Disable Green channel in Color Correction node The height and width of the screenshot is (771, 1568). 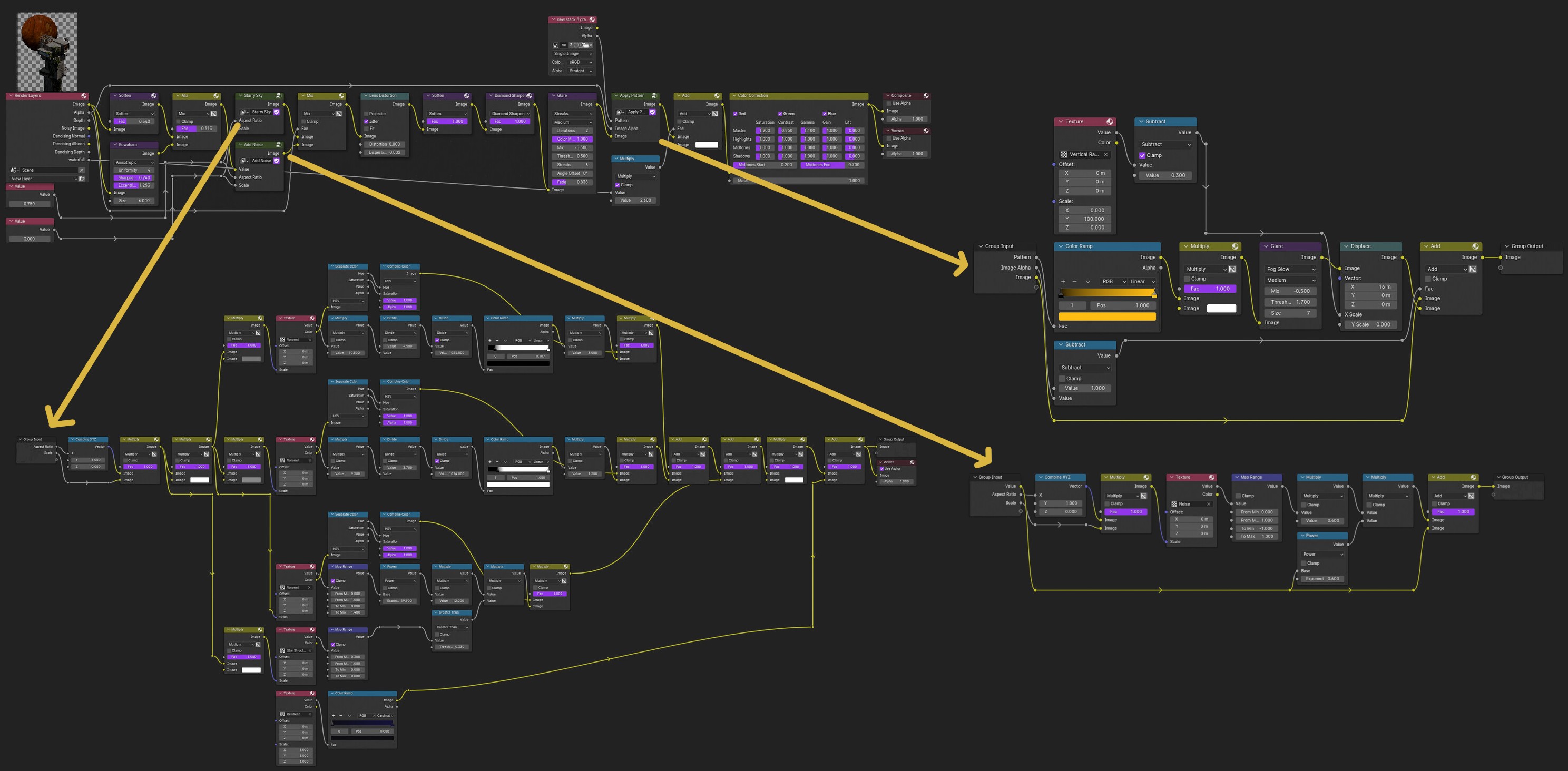pyautogui.click(x=780, y=114)
